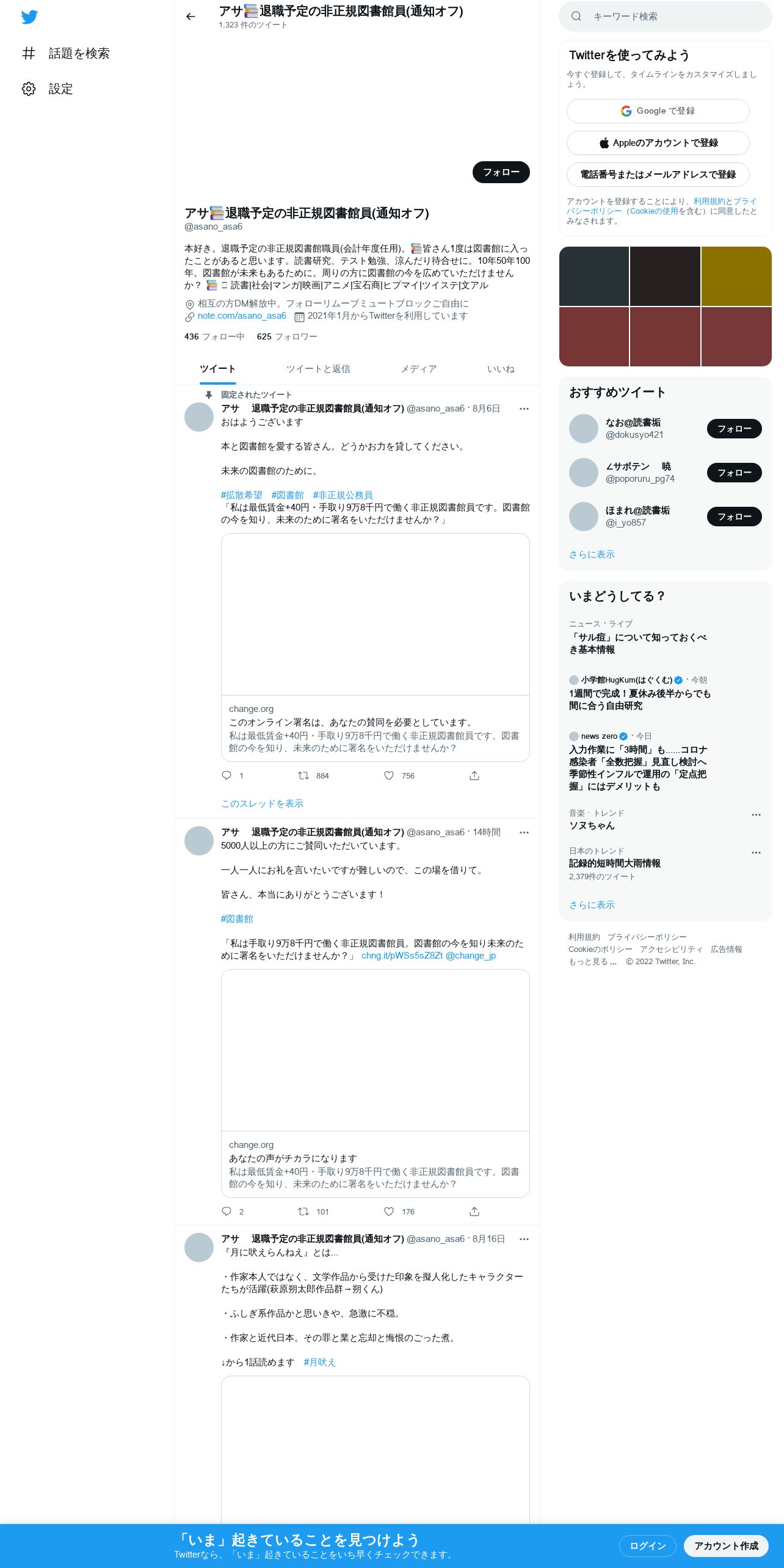Viewport: 784px width, 1568px height.
Task: Follow なお@読書垢 @dokusyo421
Action: tap(734, 429)
